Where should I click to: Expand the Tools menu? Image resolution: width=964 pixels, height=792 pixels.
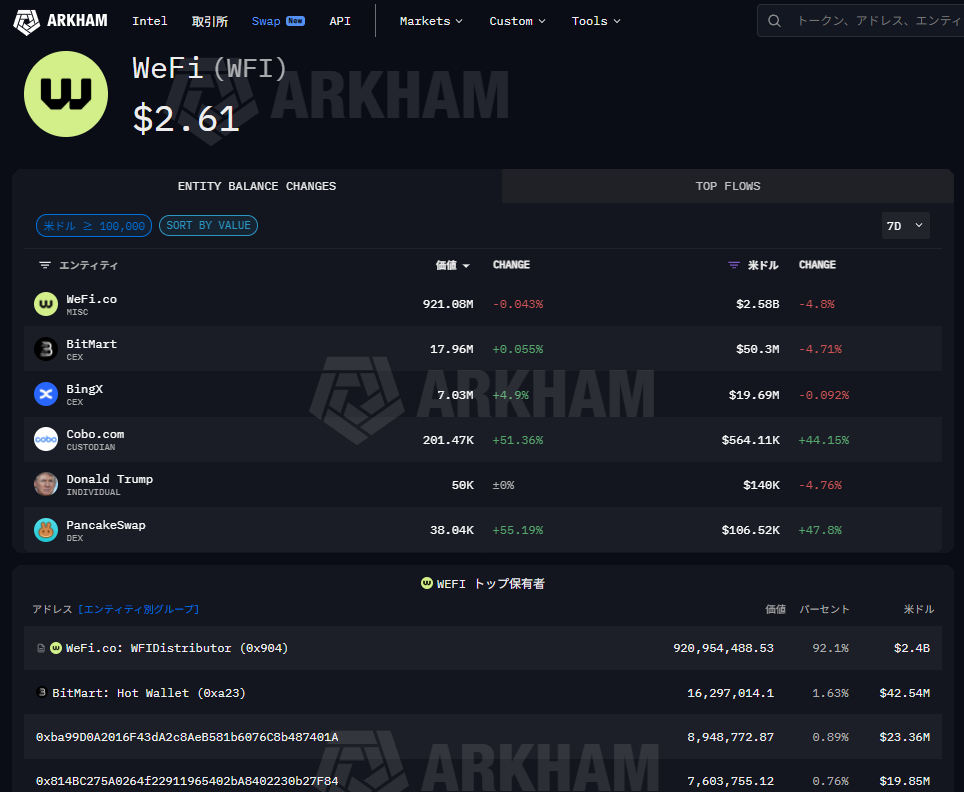click(x=596, y=21)
